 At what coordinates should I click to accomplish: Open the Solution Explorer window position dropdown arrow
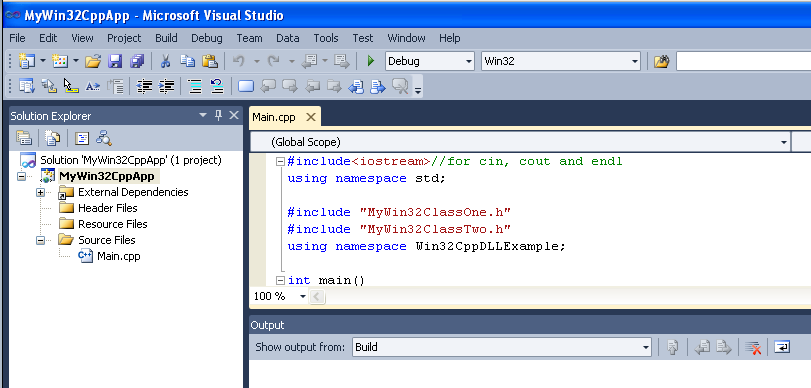pyautogui.click(x=203, y=115)
